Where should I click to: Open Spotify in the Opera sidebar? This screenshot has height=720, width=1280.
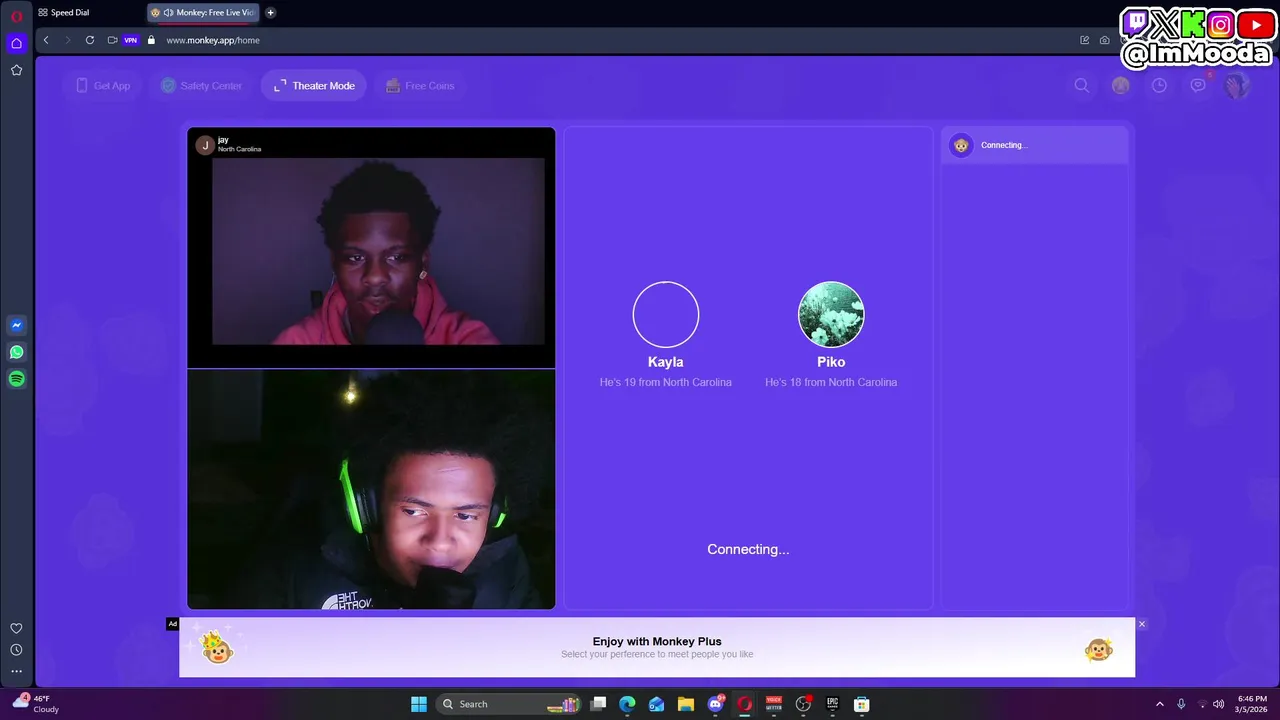[x=16, y=379]
